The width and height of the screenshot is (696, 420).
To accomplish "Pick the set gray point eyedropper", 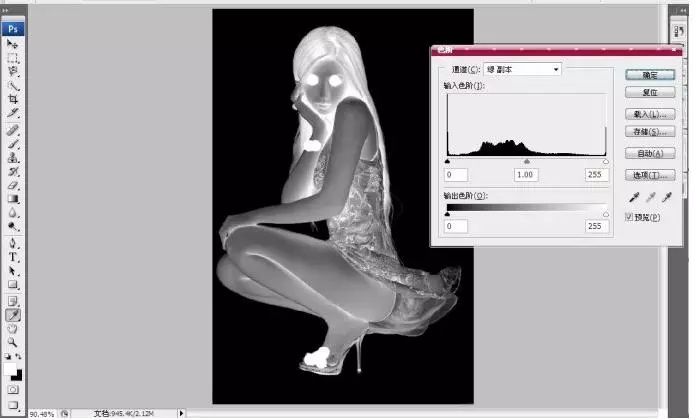I will click(650, 197).
